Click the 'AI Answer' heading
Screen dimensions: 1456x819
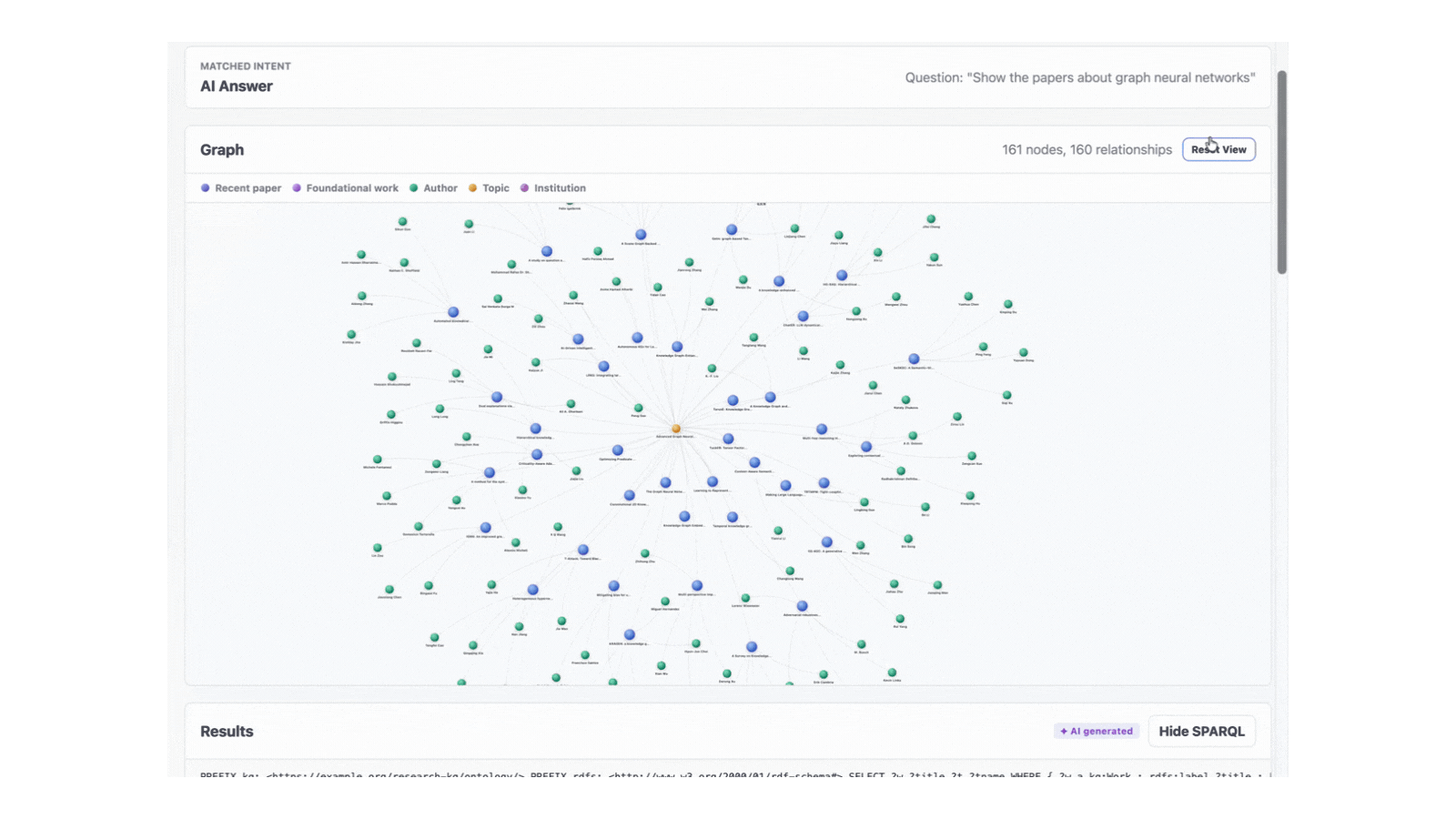click(x=237, y=86)
